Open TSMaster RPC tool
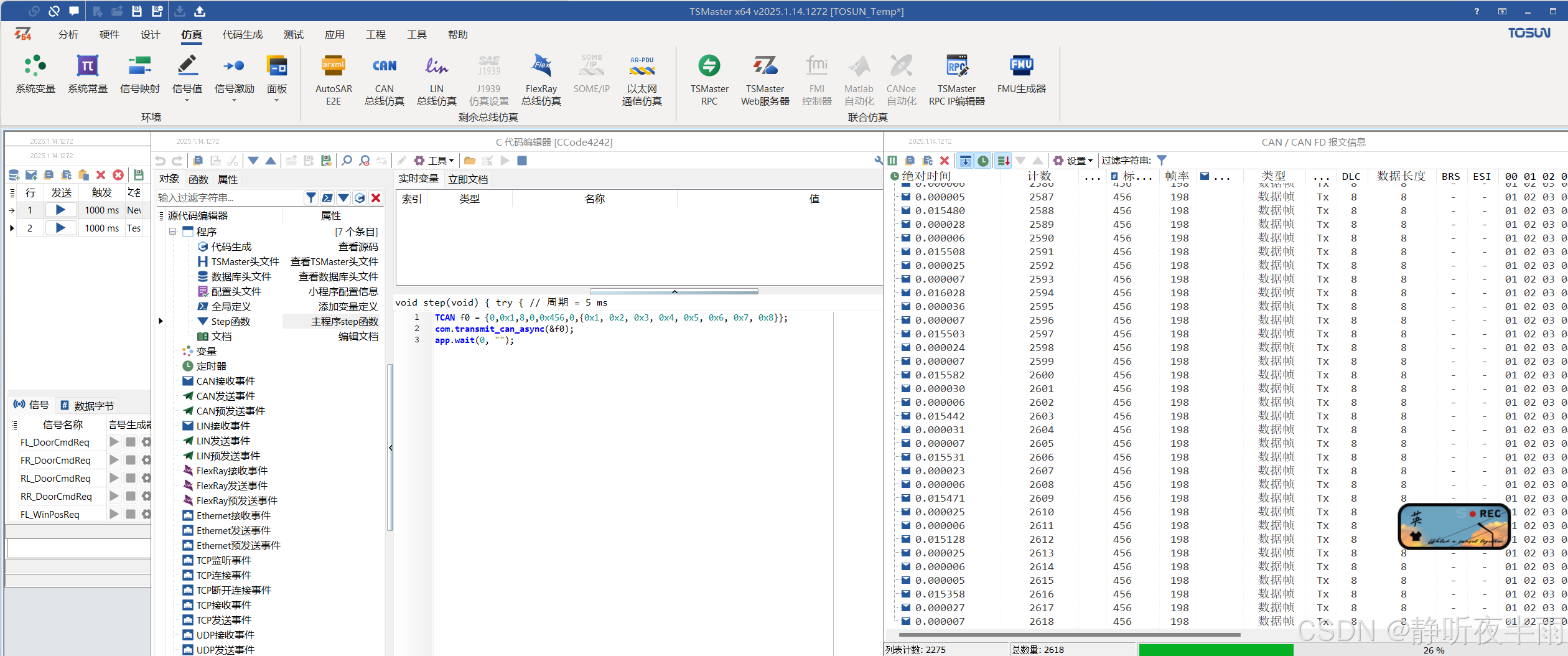The width and height of the screenshot is (1568, 656). pos(709,80)
